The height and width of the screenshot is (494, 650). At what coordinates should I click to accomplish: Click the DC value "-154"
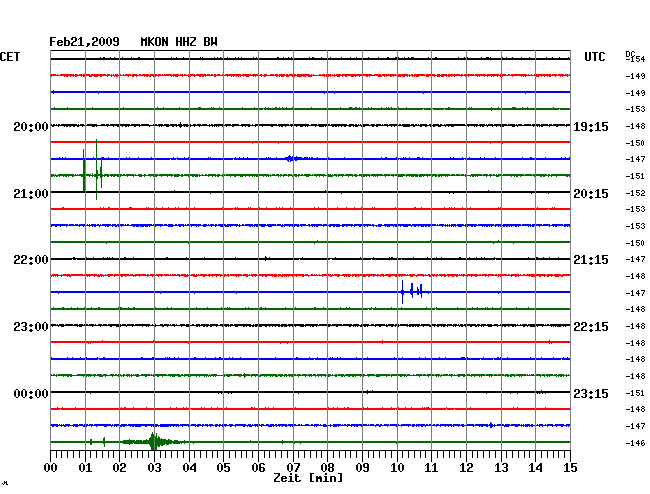pos(636,59)
